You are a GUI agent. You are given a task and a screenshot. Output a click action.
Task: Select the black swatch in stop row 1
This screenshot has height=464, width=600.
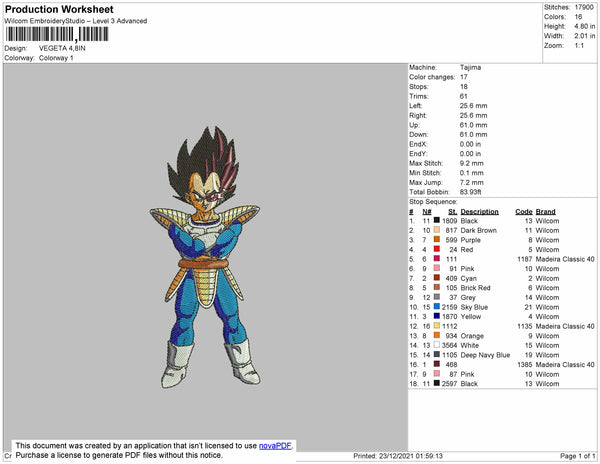[437, 220]
